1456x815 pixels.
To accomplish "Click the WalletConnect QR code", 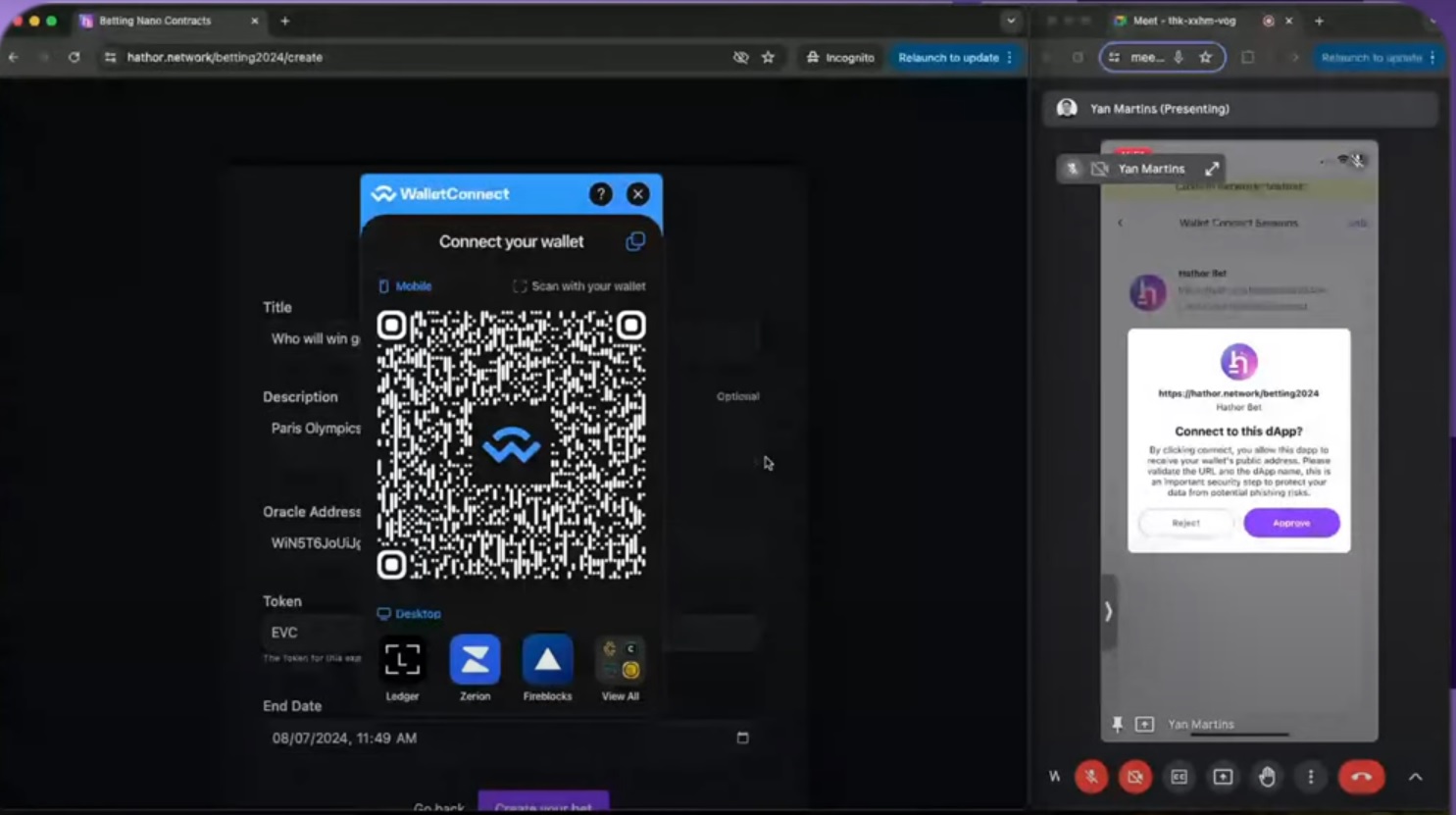I will coord(511,444).
